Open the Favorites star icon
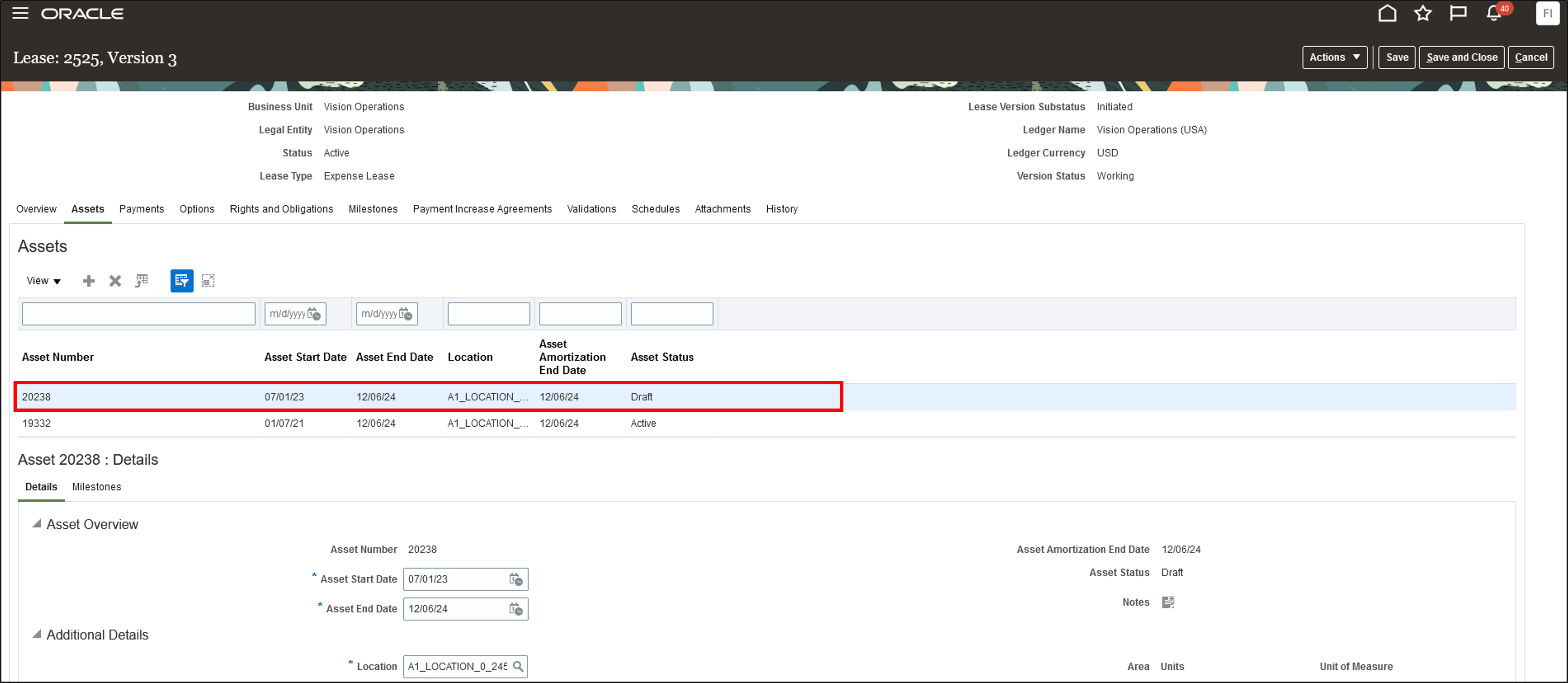Screen dimensions: 1568x683 1422,14
